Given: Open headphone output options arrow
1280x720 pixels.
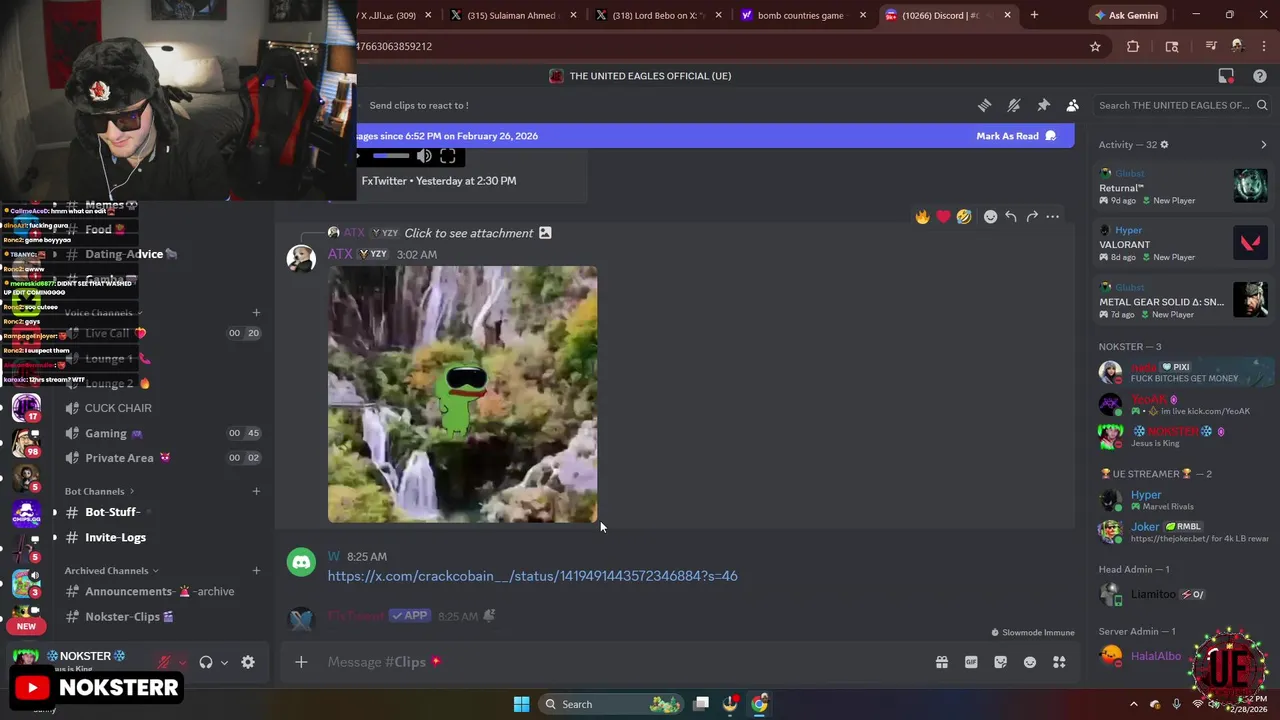Looking at the screenshot, I should point(224,662).
